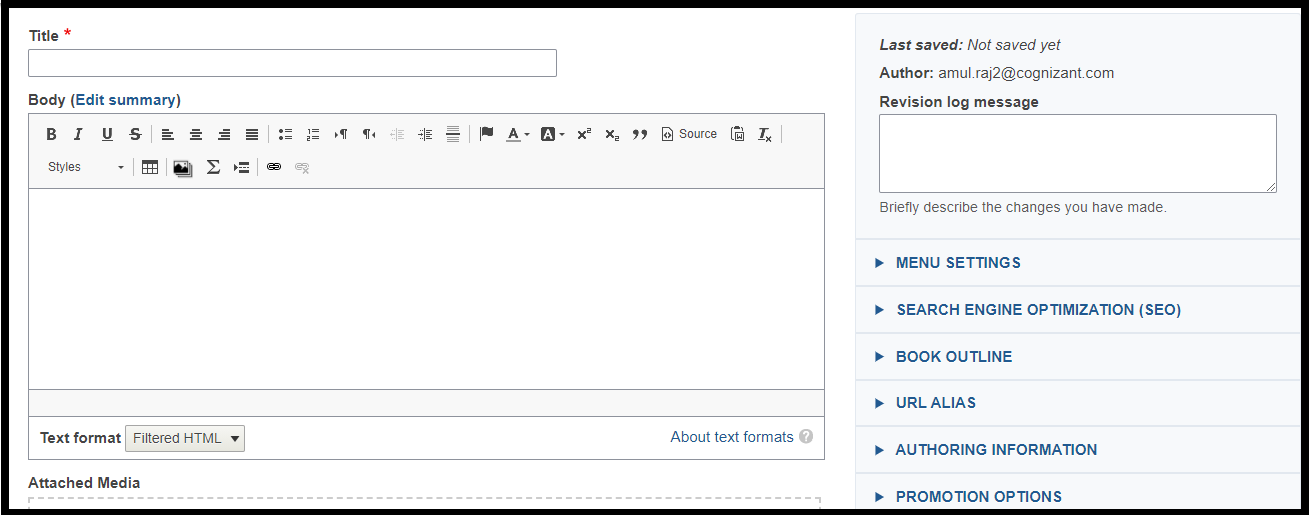Expand the Menu Settings section
Image resolution: width=1310 pixels, height=516 pixels.
click(x=958, y=263)
